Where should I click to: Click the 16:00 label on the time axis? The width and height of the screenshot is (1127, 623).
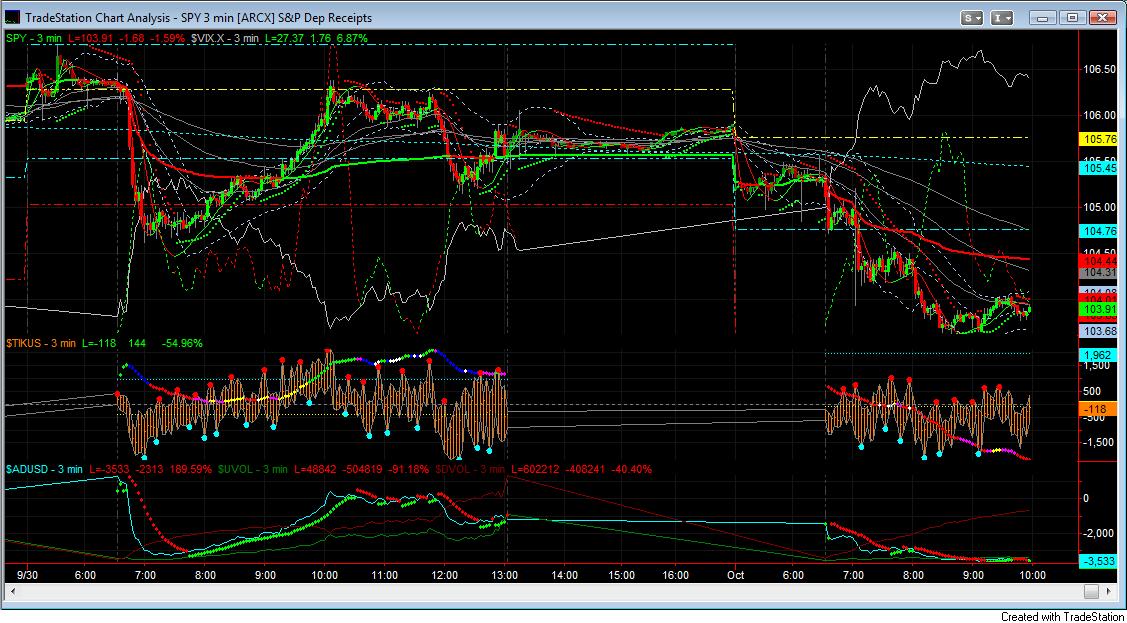click(x=676, y=575)
